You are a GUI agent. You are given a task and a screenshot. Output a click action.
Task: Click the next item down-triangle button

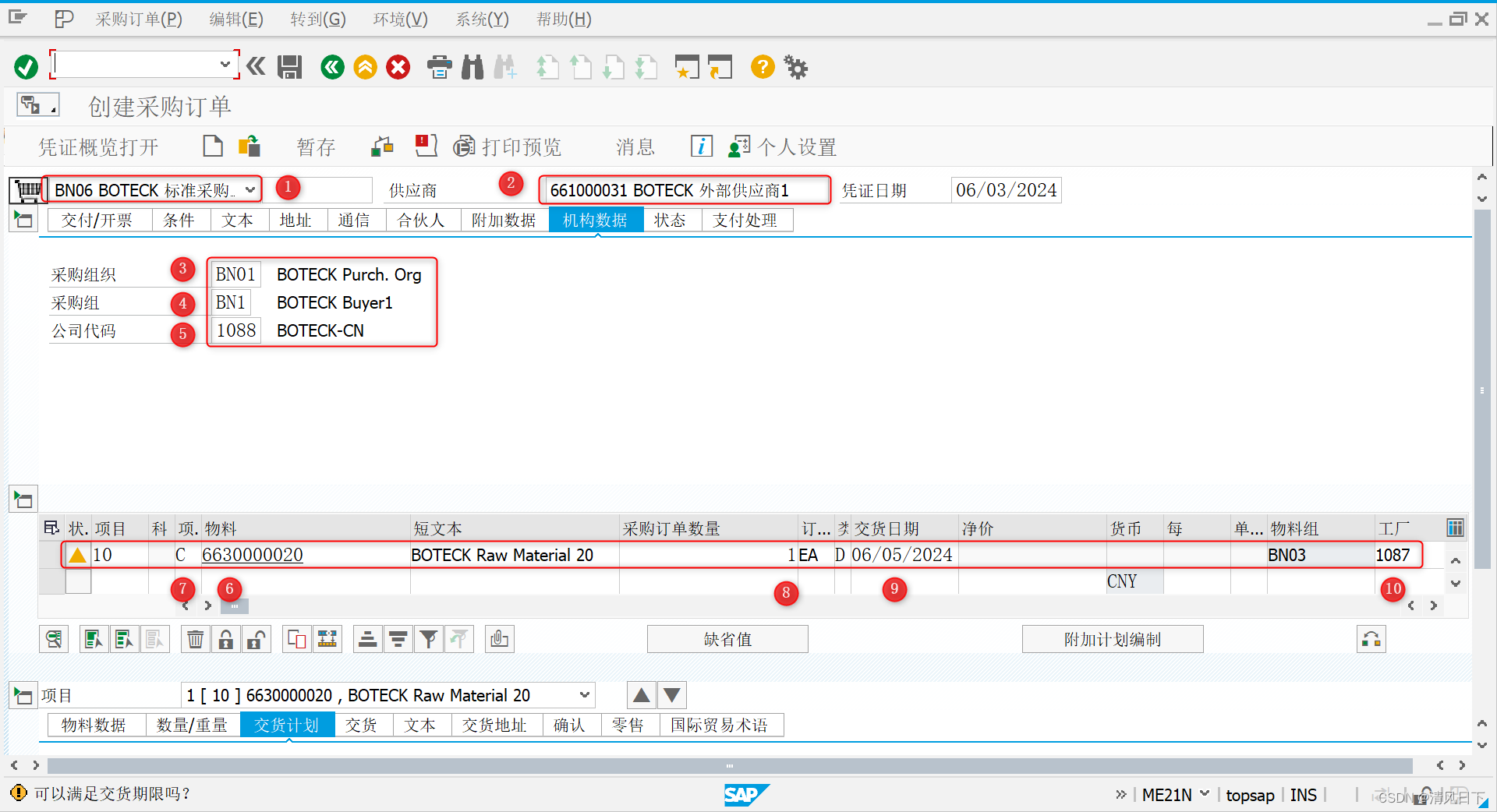[672, 695]
